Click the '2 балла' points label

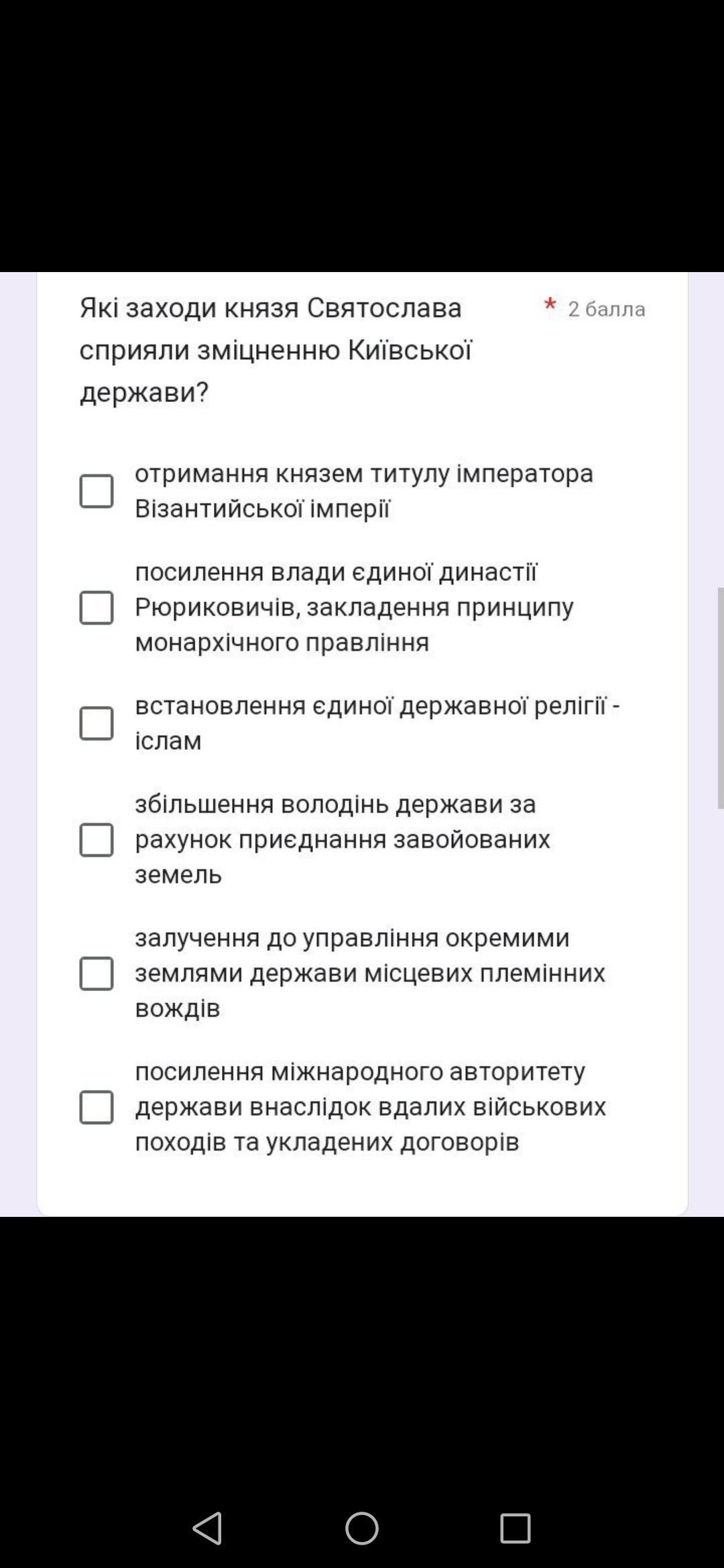coord(607,309)
